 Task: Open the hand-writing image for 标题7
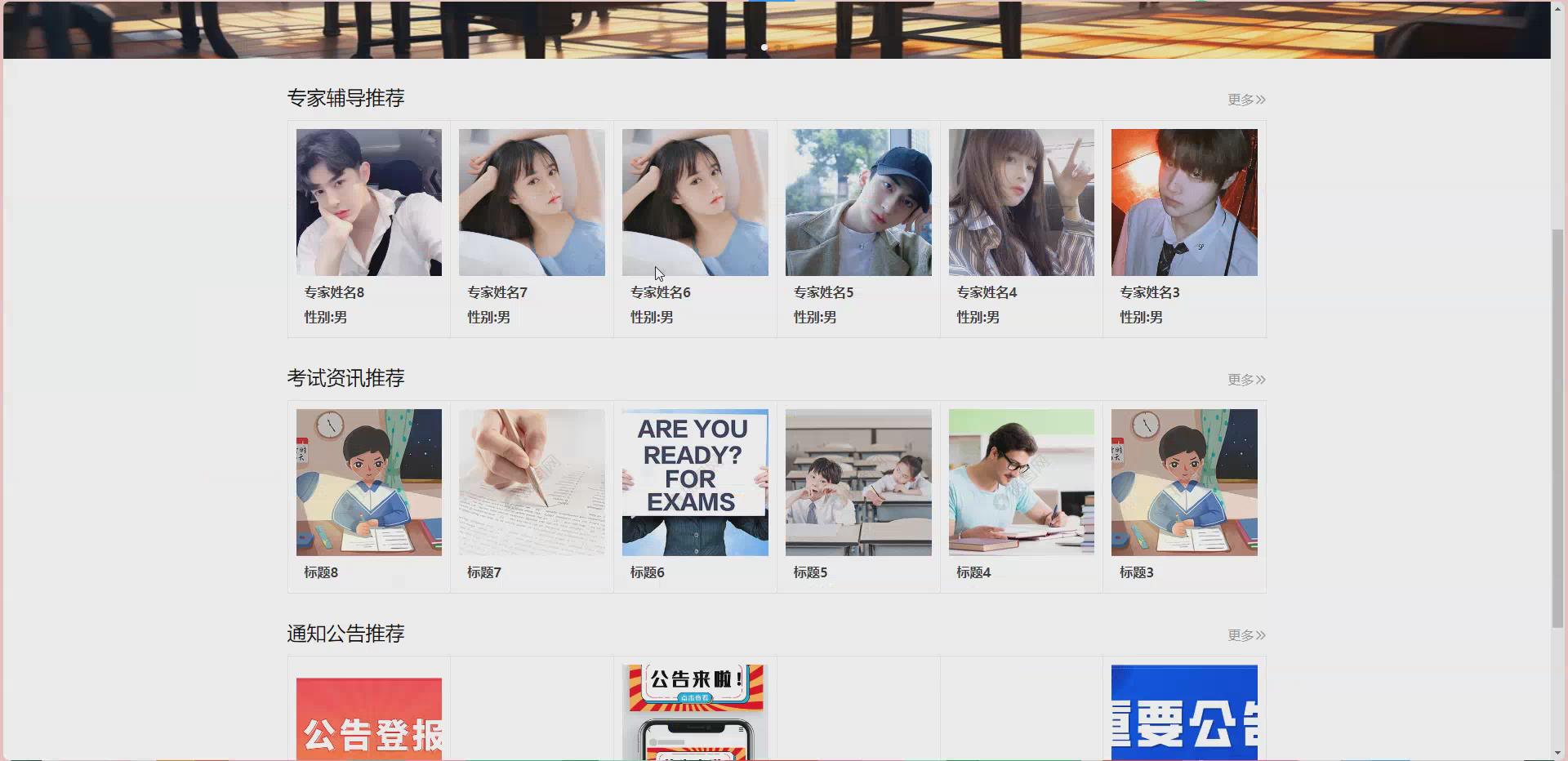click(x=532, y=483)
